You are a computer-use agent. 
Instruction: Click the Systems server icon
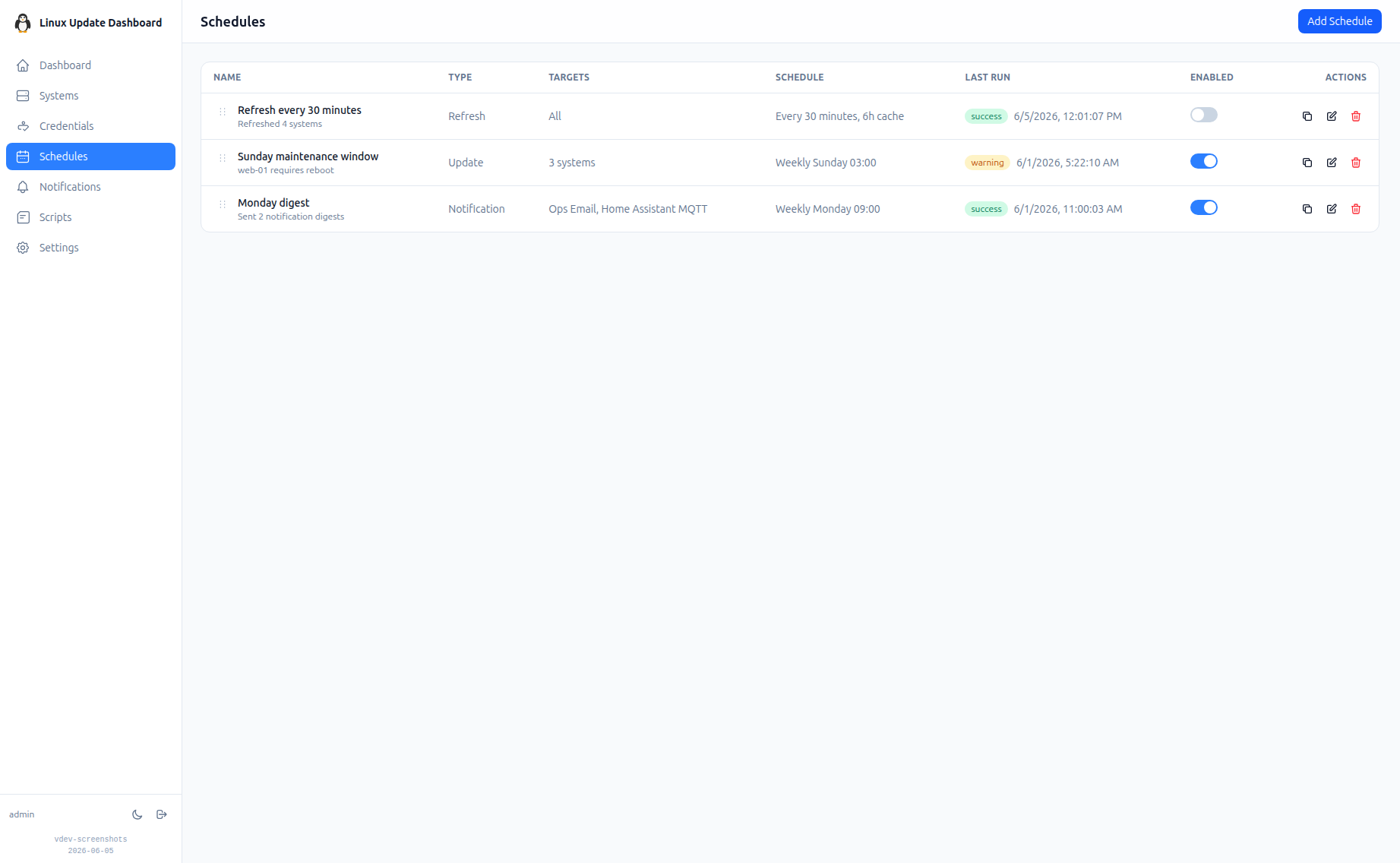(x=23, y=96)
